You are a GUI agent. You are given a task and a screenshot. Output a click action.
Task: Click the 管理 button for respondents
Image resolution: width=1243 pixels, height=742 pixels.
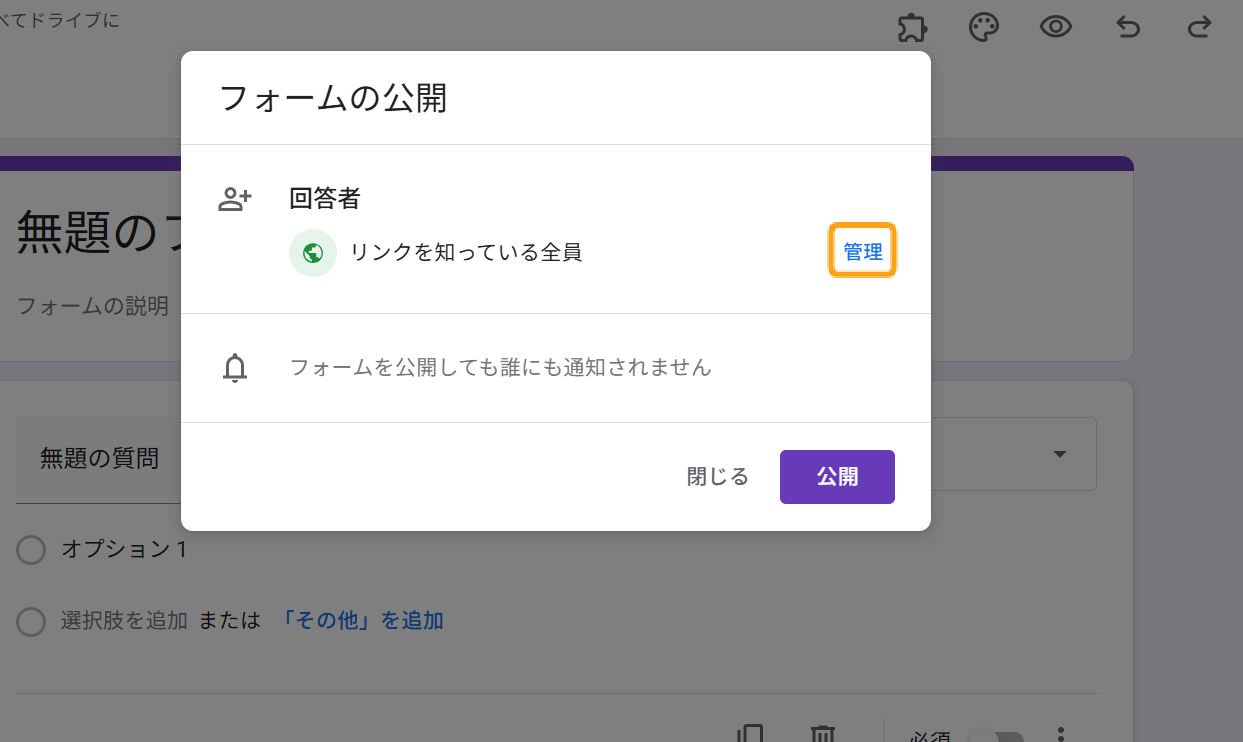coord(863,252)
